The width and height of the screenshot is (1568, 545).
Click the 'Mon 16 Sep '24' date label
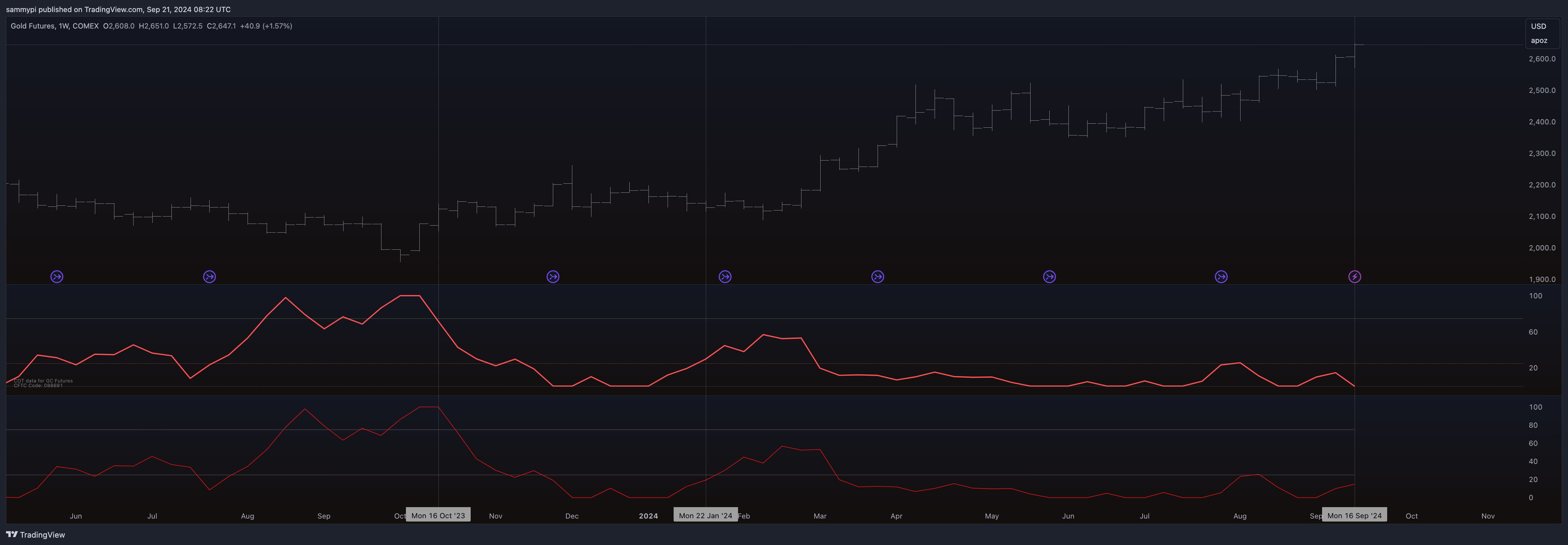(x=1354, y=516)
